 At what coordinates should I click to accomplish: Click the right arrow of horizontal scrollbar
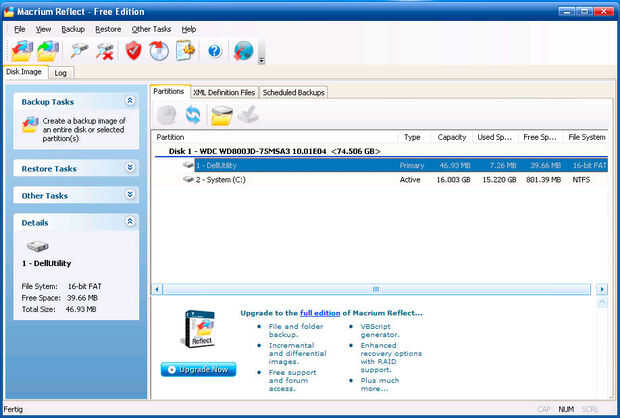click(x=602, y=289)
